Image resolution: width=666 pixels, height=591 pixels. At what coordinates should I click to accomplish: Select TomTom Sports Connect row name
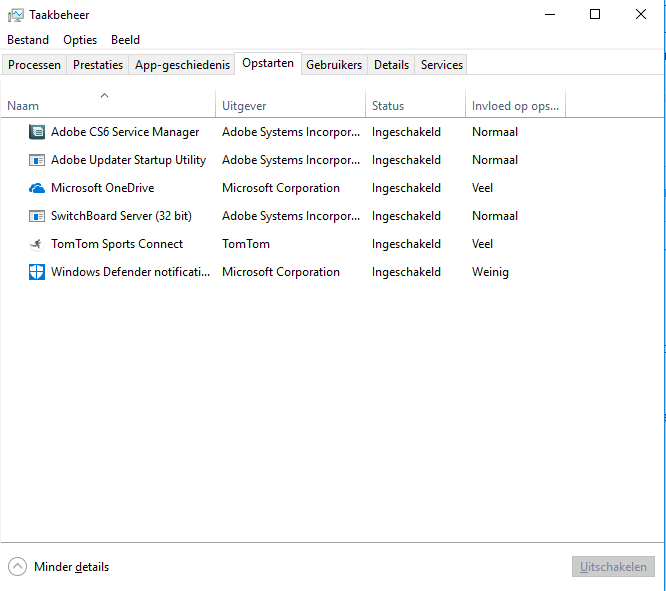click(117, 244)
